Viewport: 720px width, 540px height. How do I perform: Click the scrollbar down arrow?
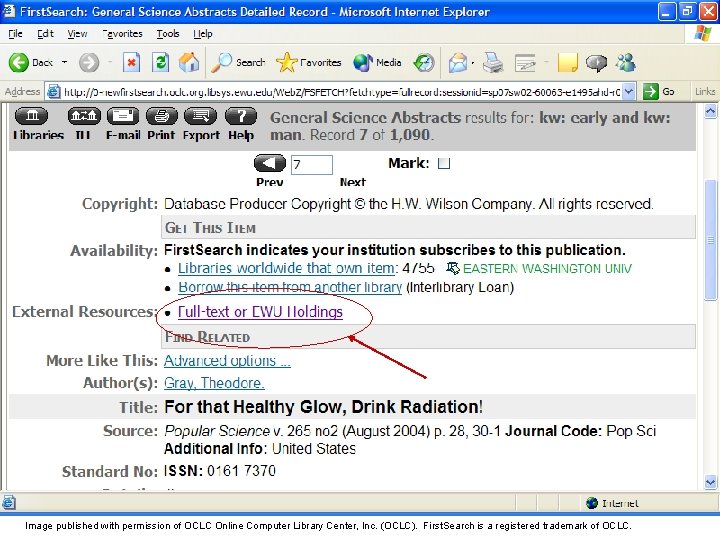click(x=710, y=482)
